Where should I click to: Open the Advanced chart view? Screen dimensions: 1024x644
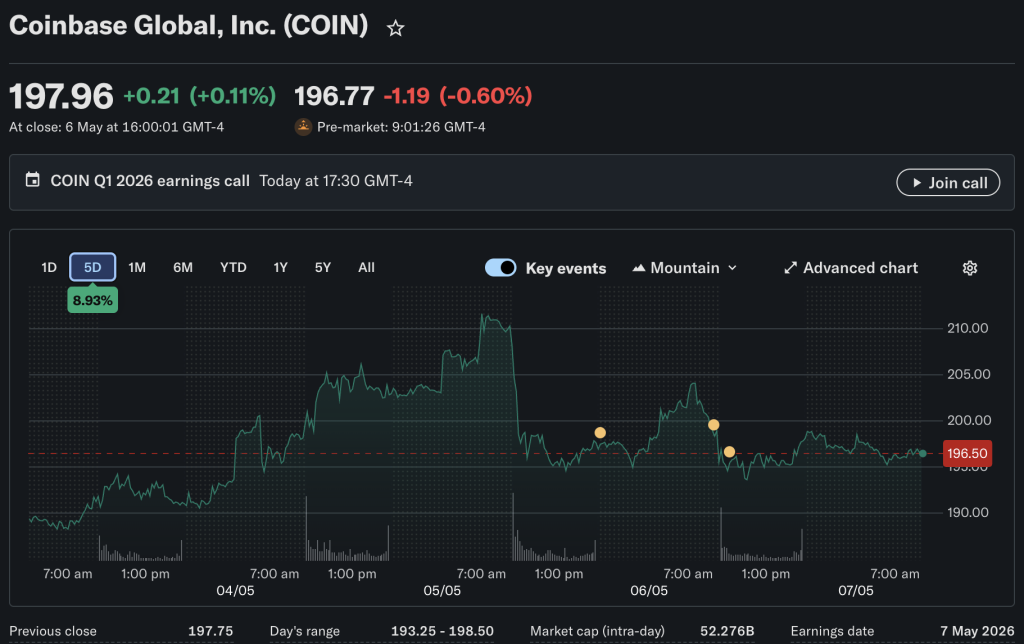click(851, 268)
